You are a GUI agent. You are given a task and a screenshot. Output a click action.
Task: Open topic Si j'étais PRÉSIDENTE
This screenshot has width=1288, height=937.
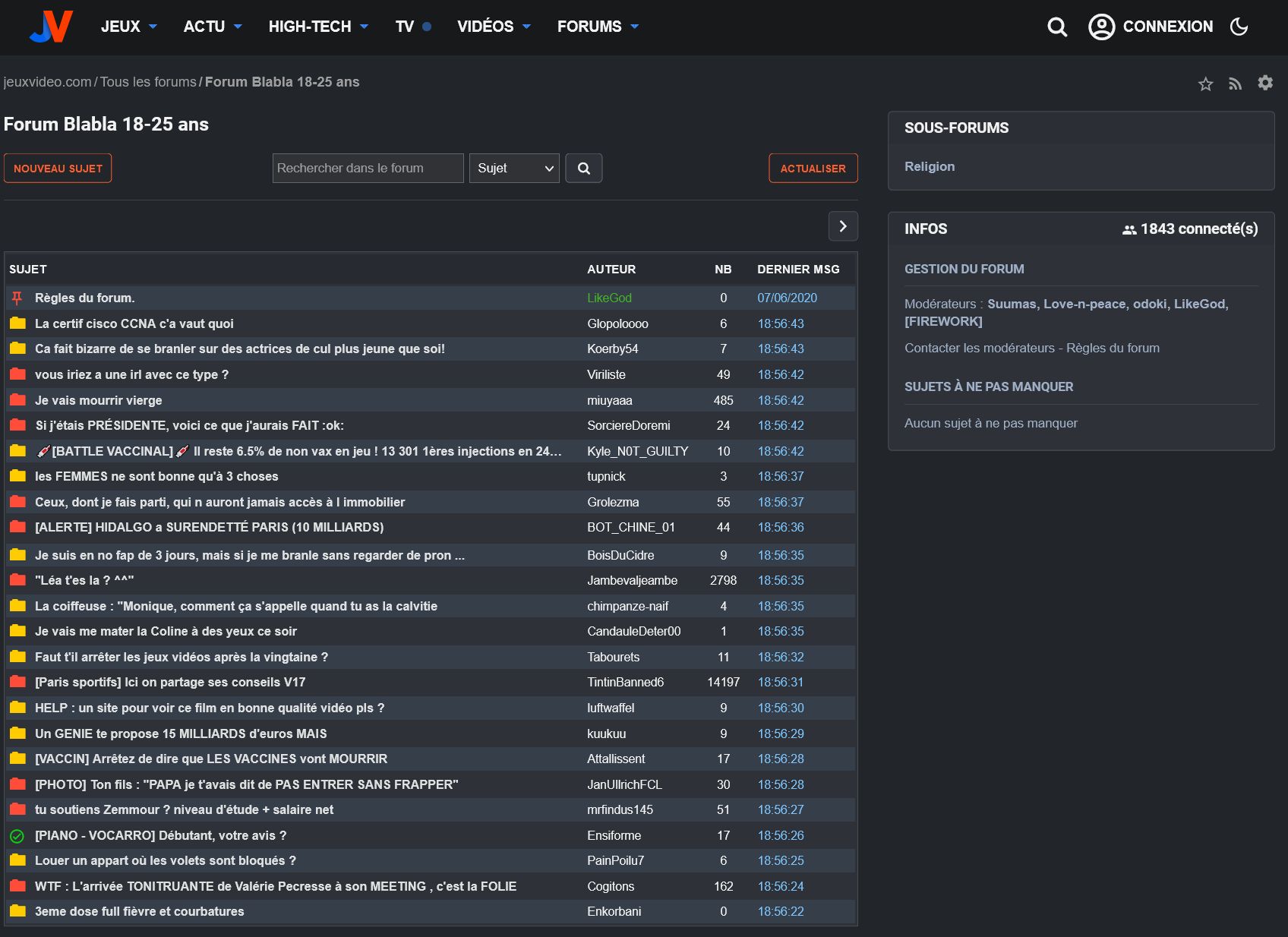point(190,425)
